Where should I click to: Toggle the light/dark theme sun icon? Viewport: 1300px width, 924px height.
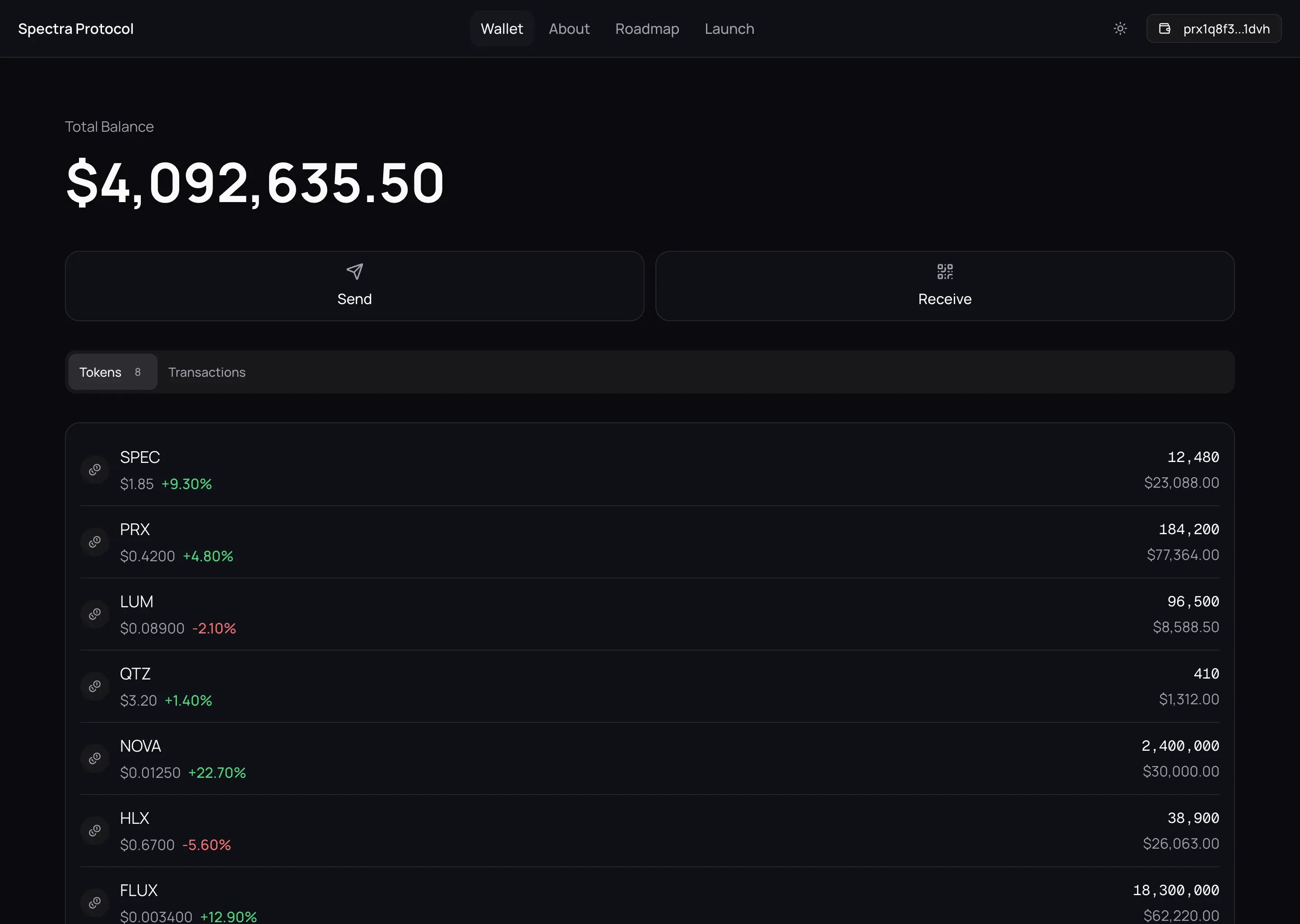point(1119,28)
